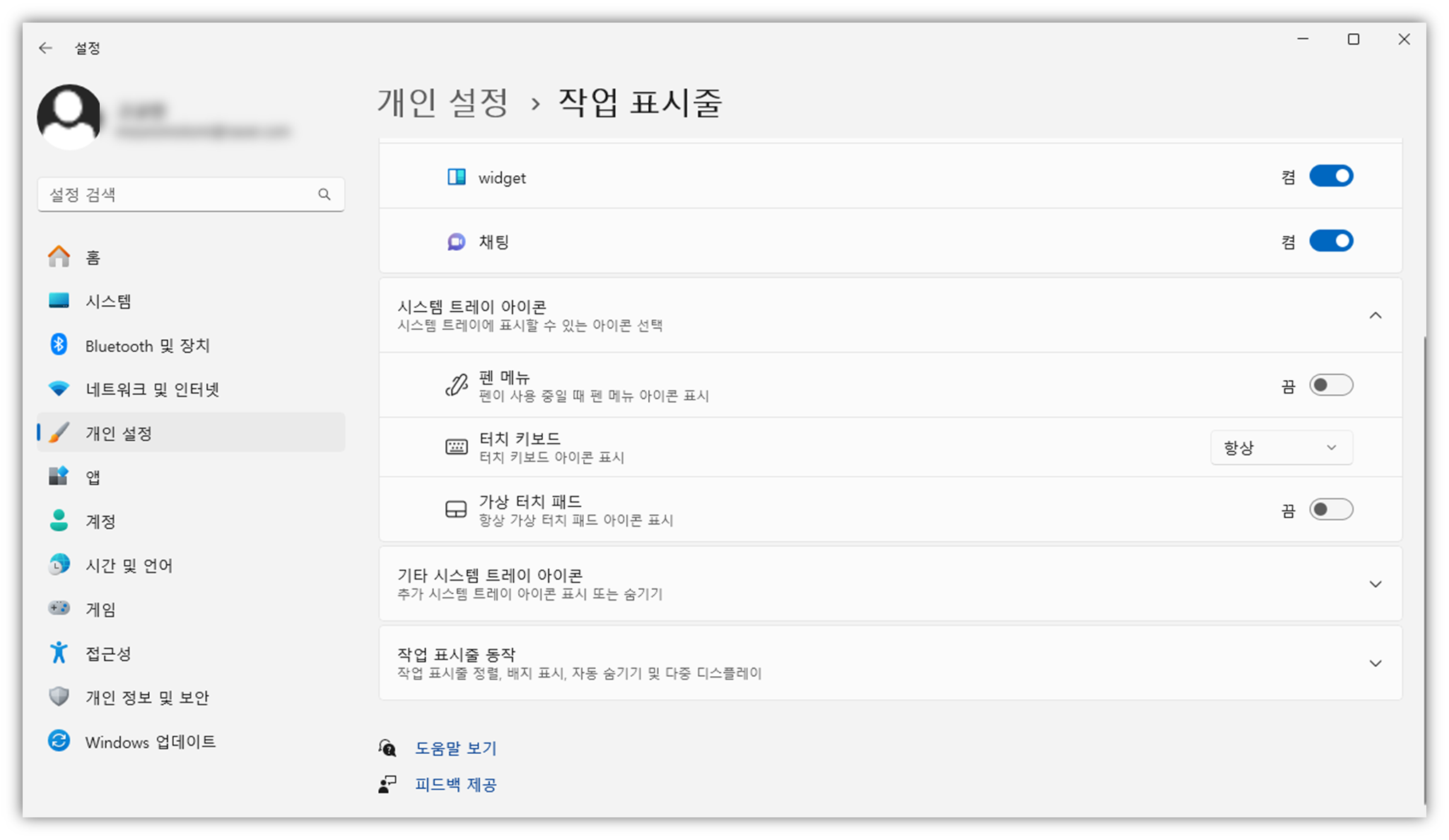Open 게임 settings from sidebar

100,608
